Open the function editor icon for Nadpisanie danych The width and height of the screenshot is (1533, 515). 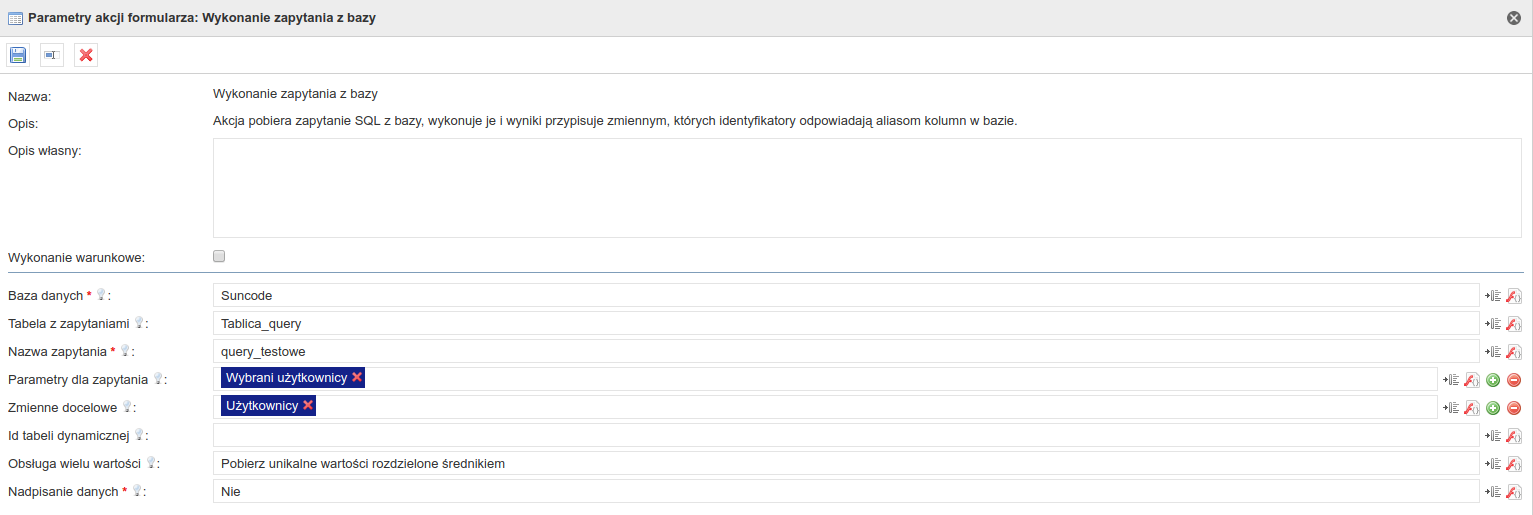click(1514, 492)
